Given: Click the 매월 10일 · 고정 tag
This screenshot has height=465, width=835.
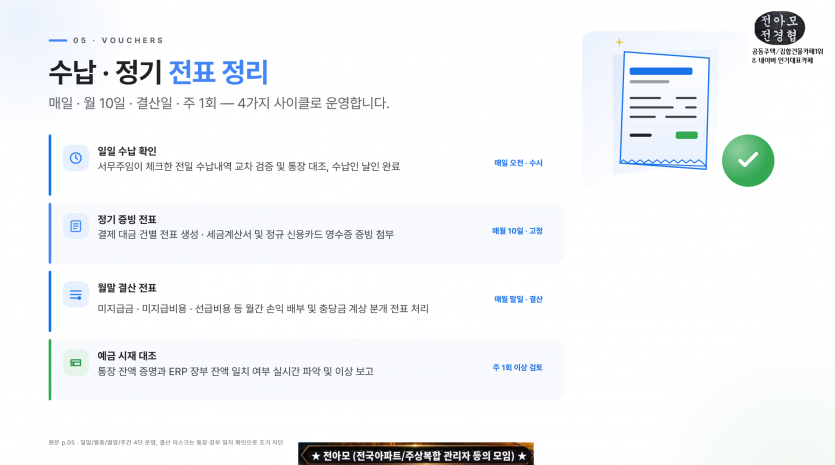Looking at the screenshot, I should [517, 231].
